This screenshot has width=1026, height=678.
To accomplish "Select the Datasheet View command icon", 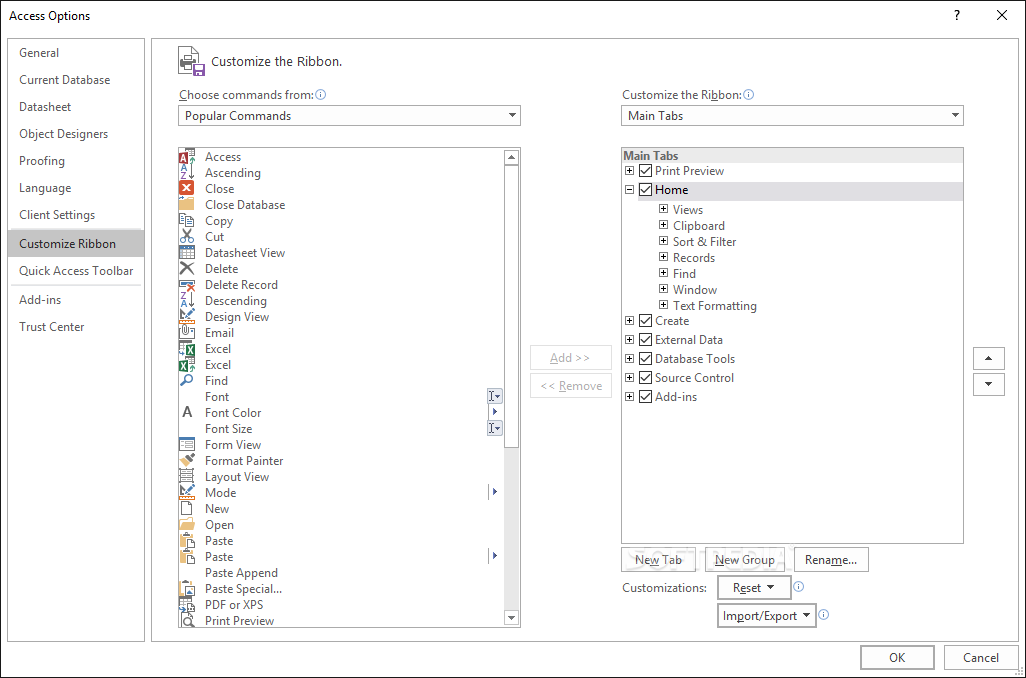I will [x=187, y=253].
